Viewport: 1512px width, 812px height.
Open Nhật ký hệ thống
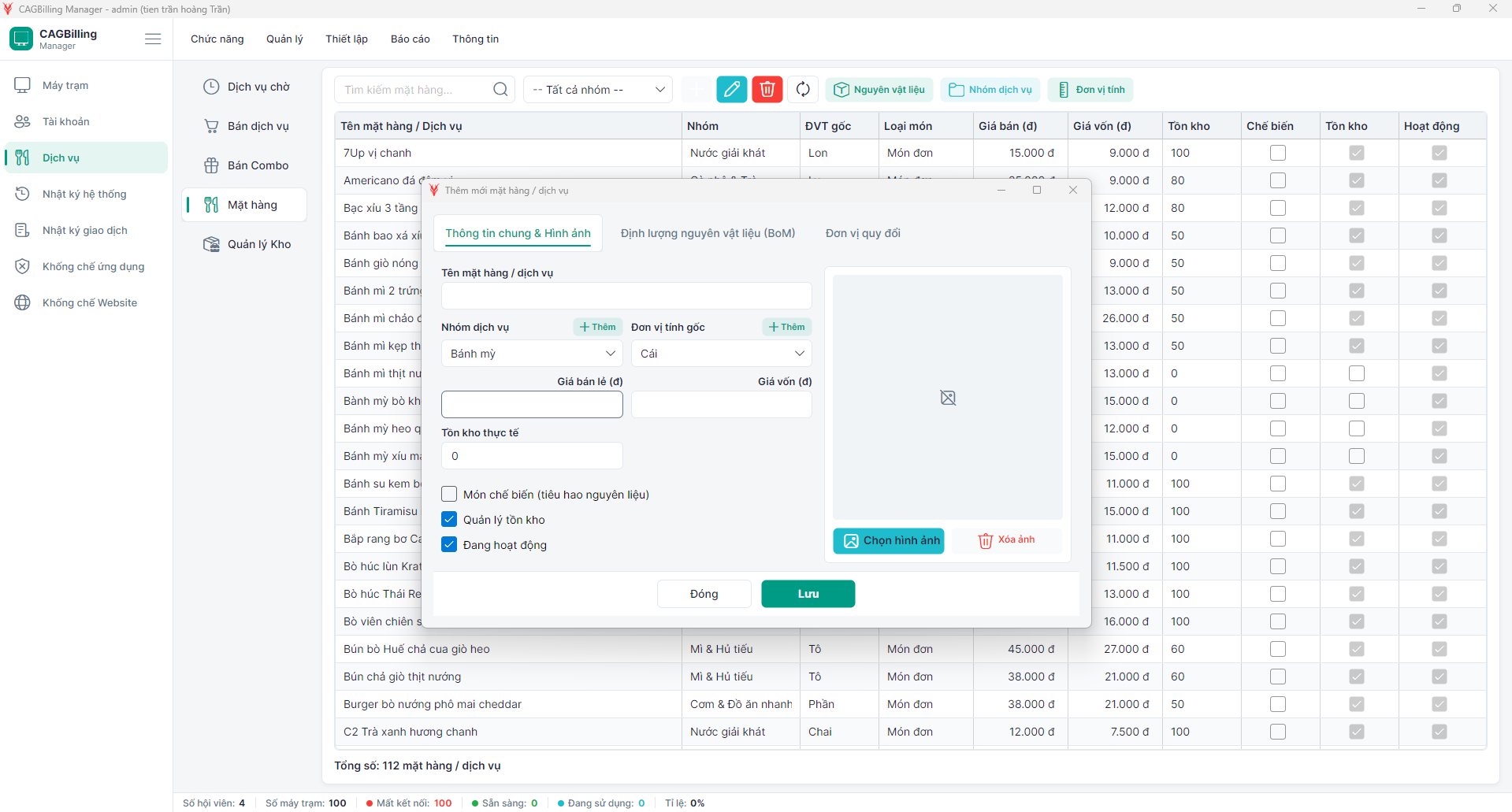(86, 194)
